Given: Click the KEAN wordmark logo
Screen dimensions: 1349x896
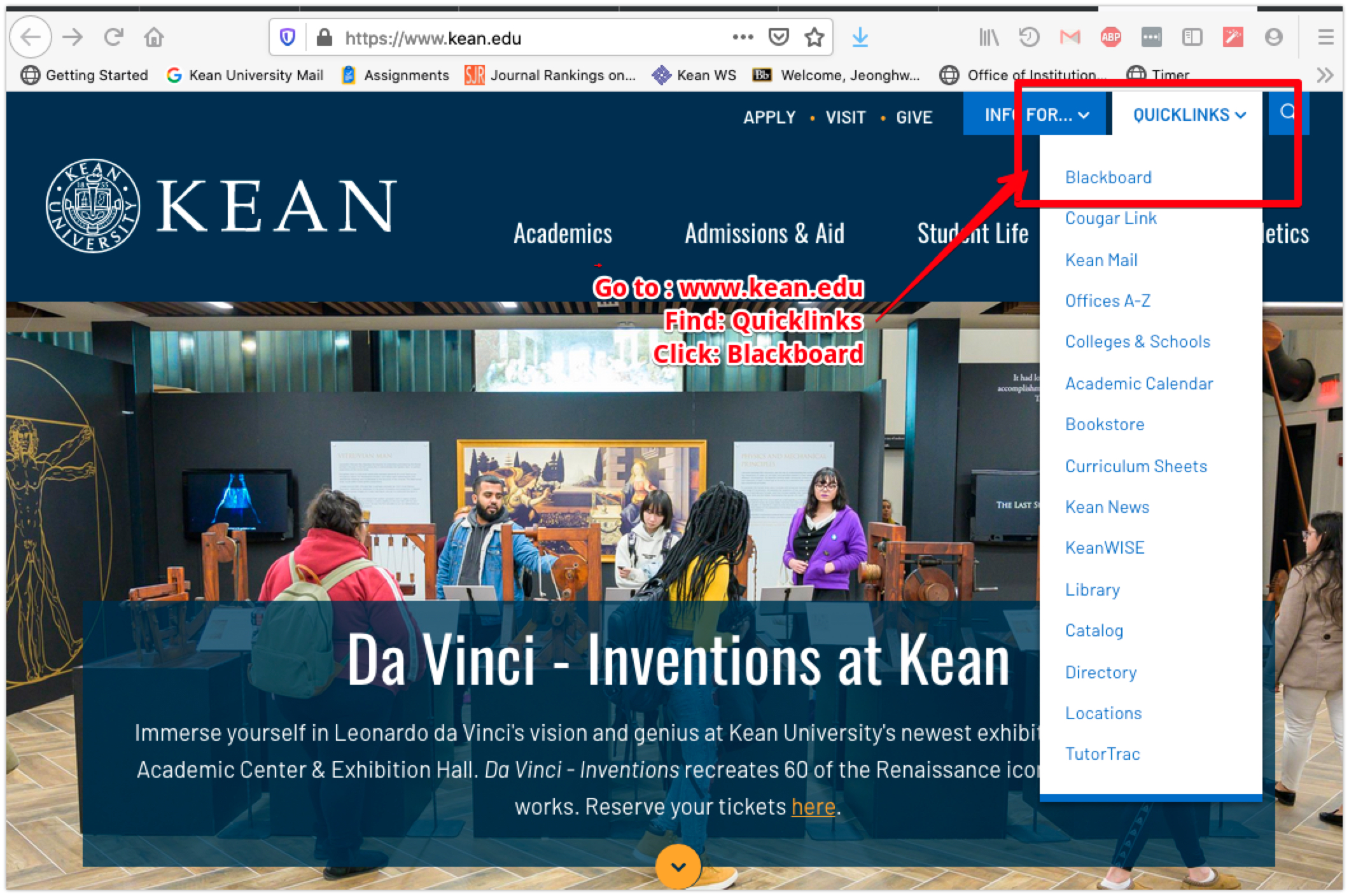Looking at the screenshot, I should [x=276, y=206].
